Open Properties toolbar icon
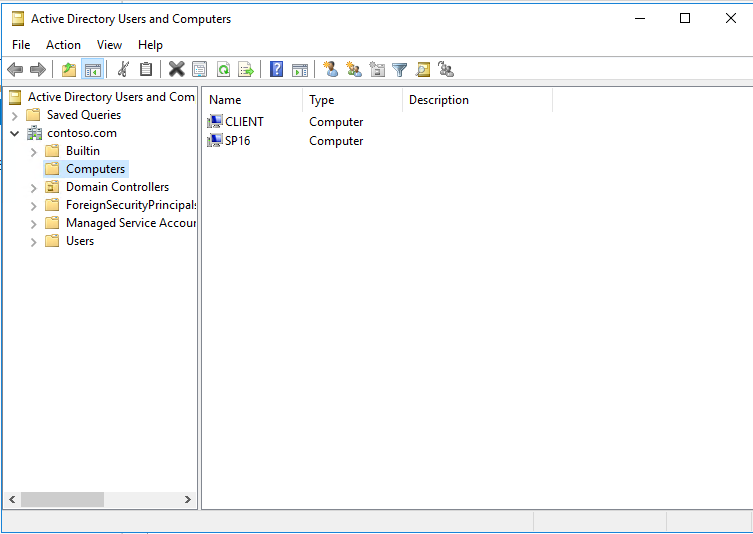The width and height of the screenshot is (753, 534). 200,70
